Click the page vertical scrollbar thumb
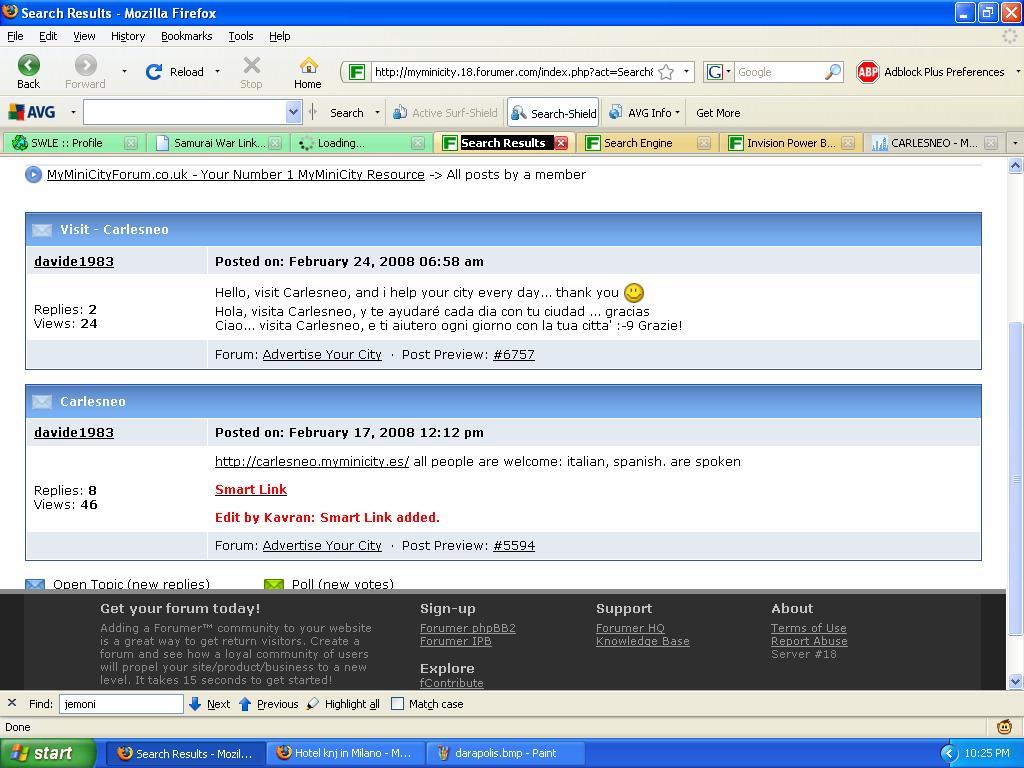This screenshot has height=768, width=1024. (x=1016, y=478)
